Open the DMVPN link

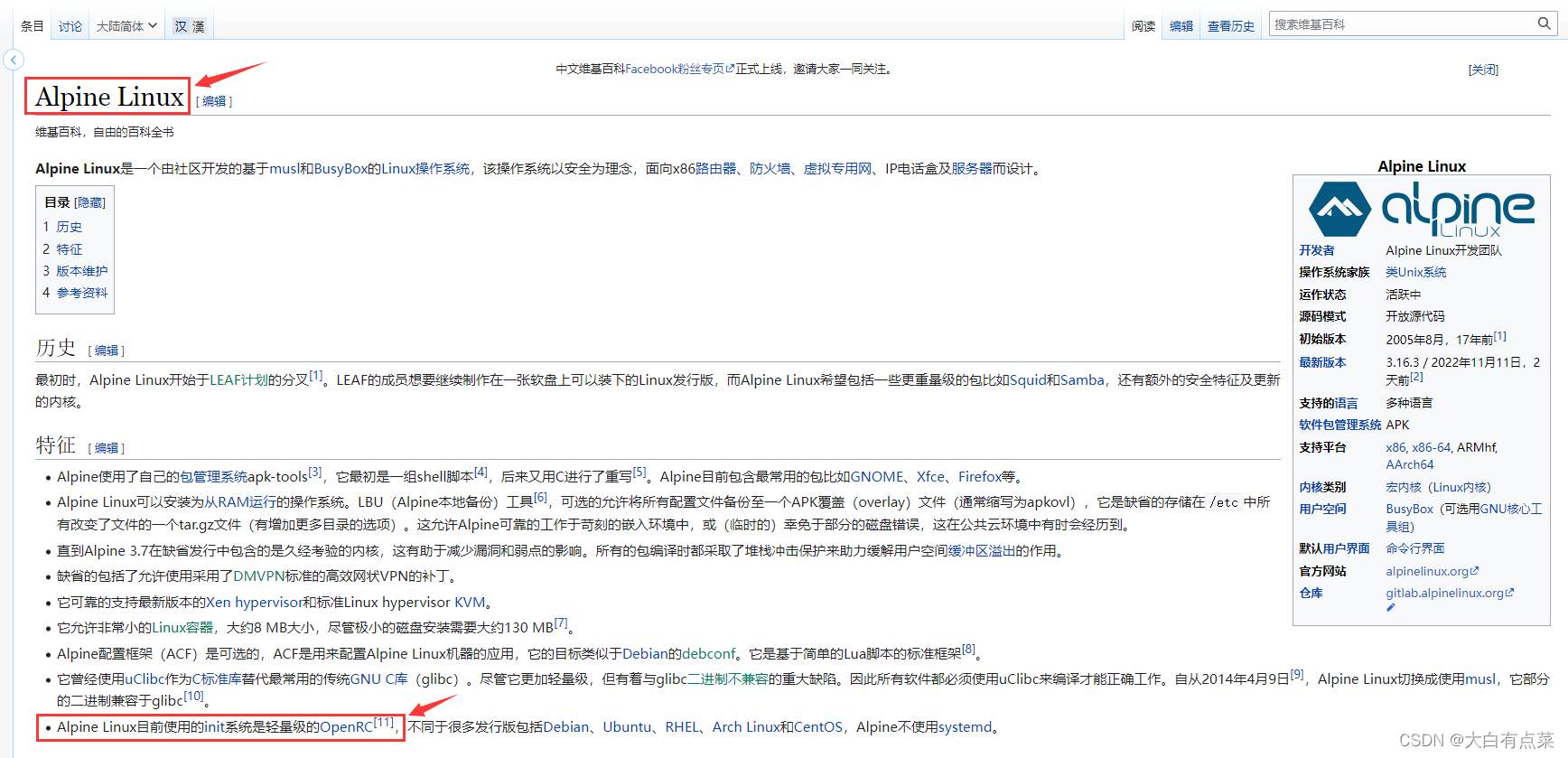pyautogui.click(x=259, y=576)
